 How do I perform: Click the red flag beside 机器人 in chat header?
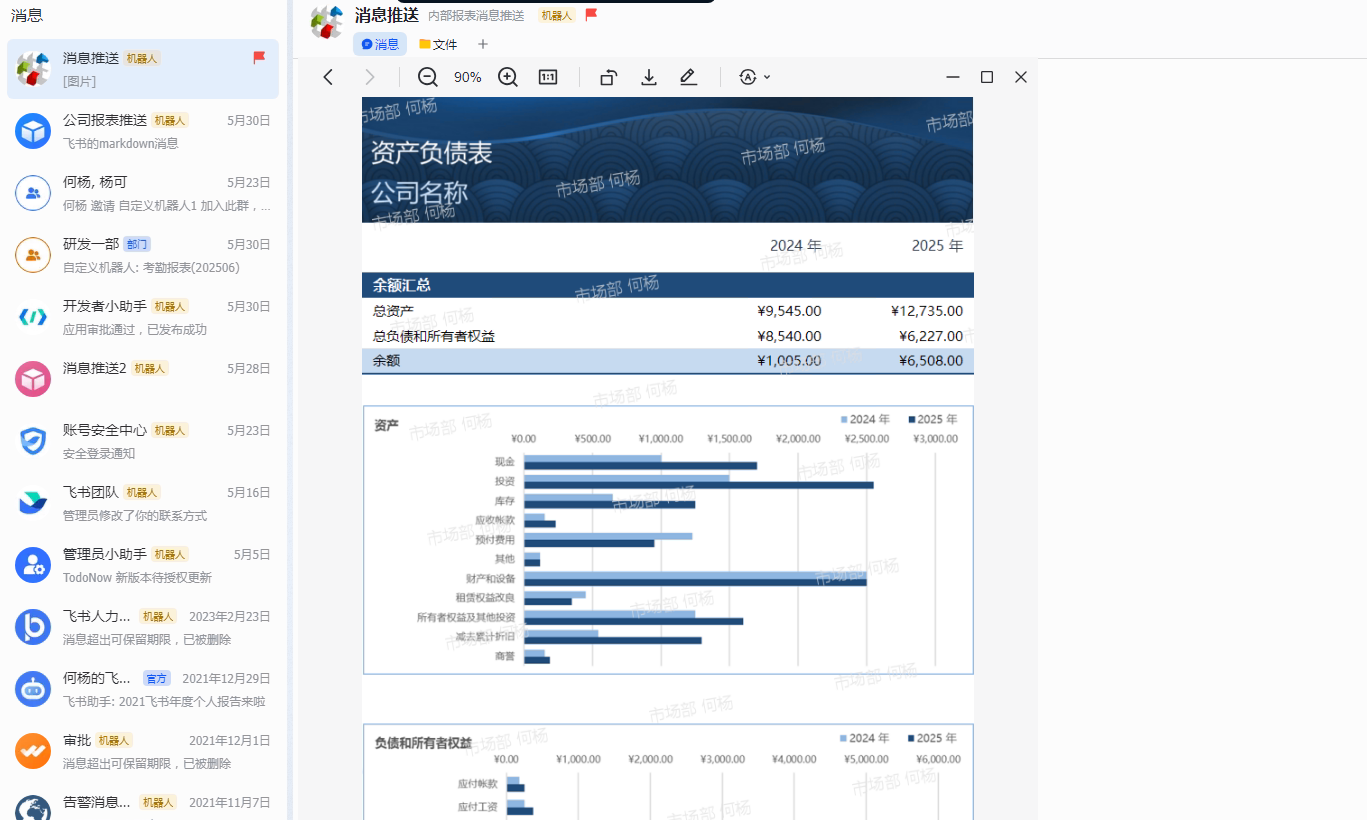591,15
